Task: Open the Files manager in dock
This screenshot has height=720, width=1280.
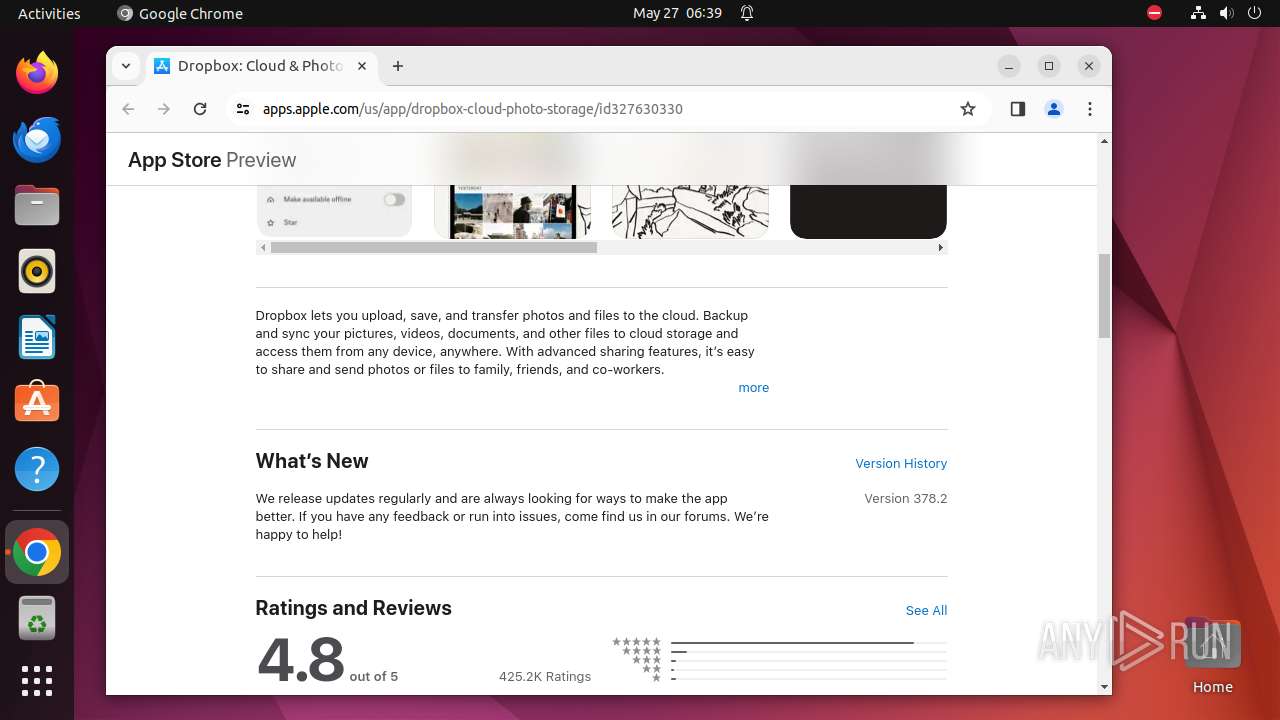Action: (37, 205)
